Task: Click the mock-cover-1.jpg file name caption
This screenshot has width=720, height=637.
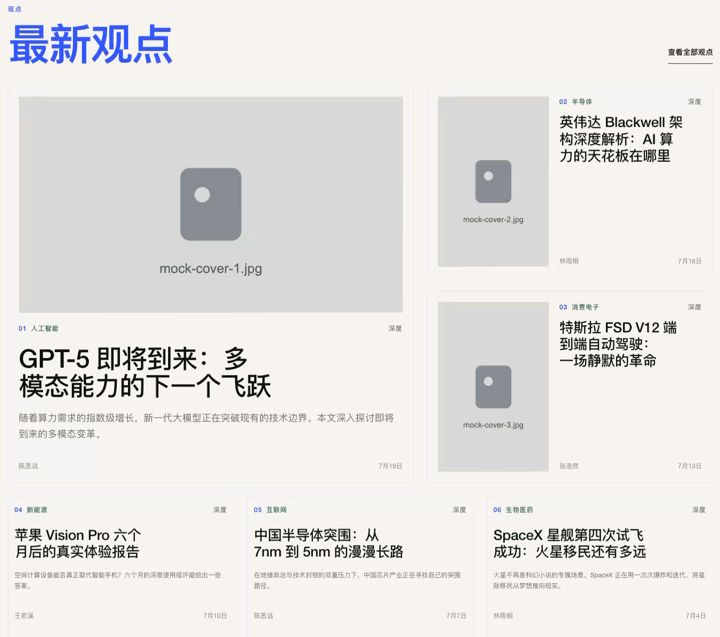Action: 211,269
